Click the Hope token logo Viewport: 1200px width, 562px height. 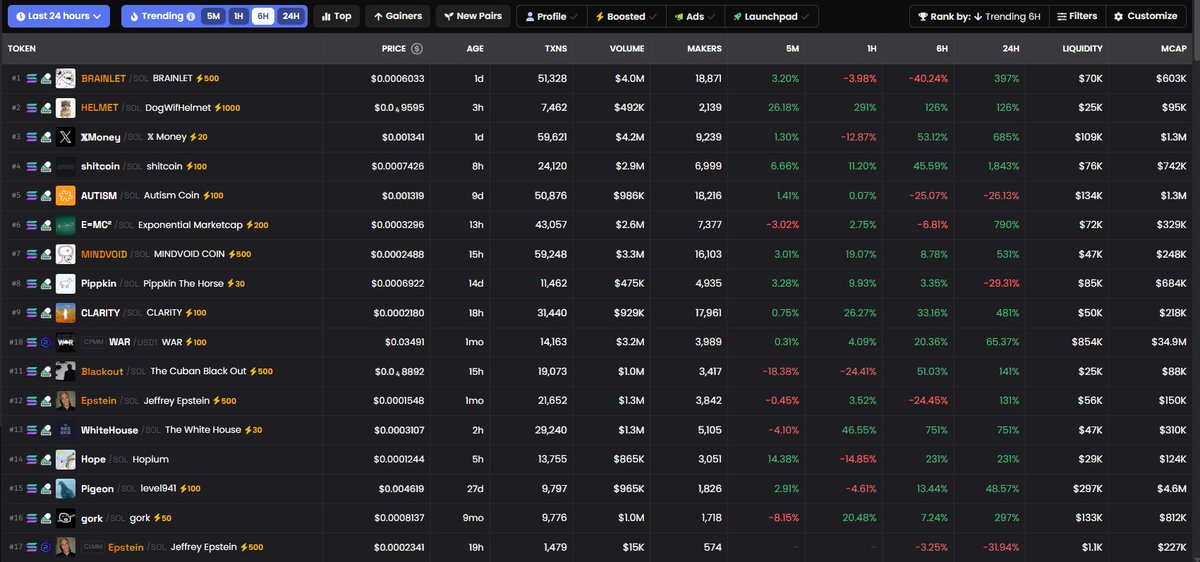pos(66,459)
